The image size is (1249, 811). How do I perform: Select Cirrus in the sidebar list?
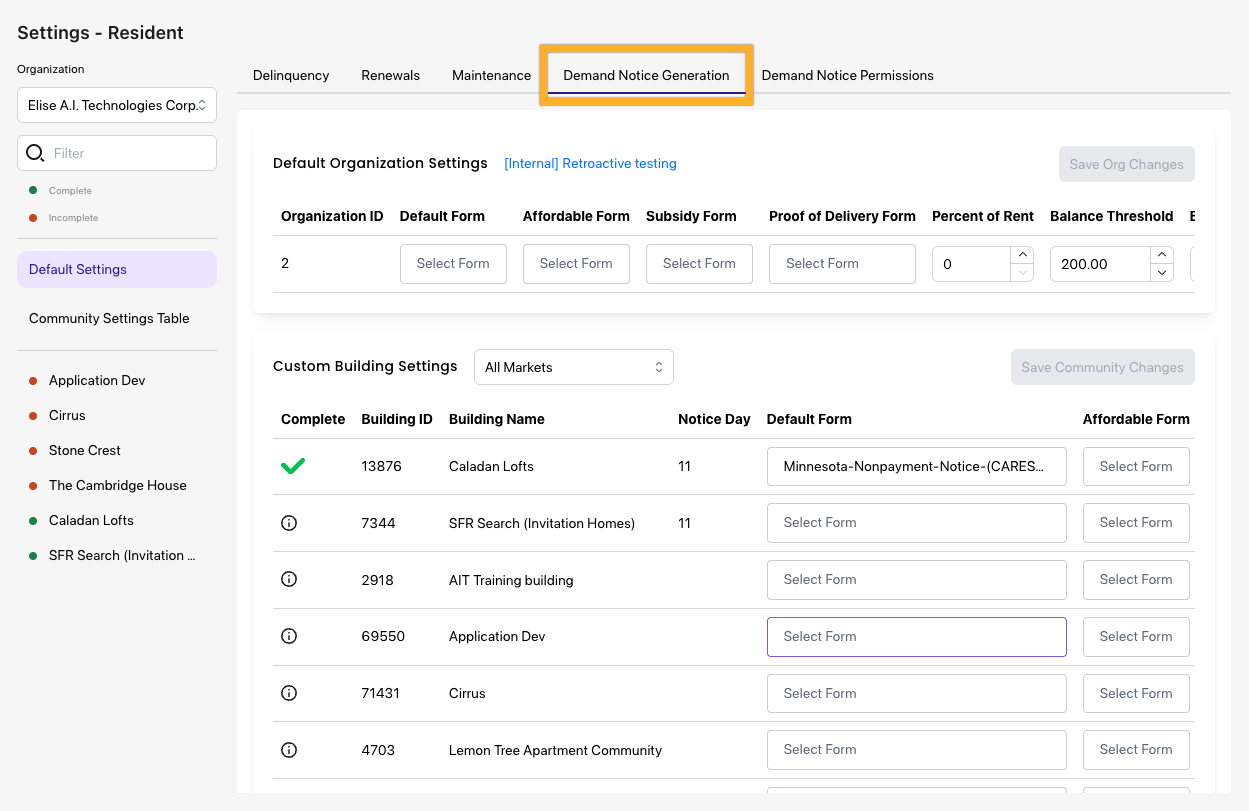pyautogui.click(x=67, y=415)
